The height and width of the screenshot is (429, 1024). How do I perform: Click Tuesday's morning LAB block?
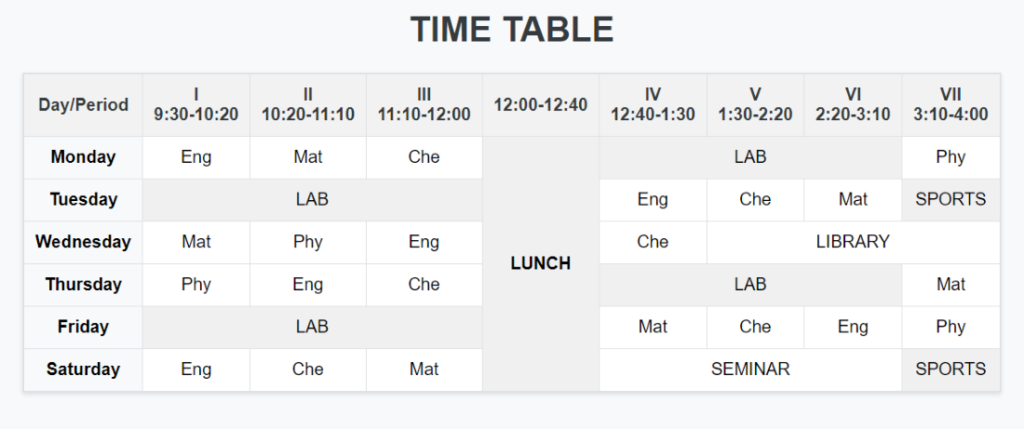click(312, 200)
